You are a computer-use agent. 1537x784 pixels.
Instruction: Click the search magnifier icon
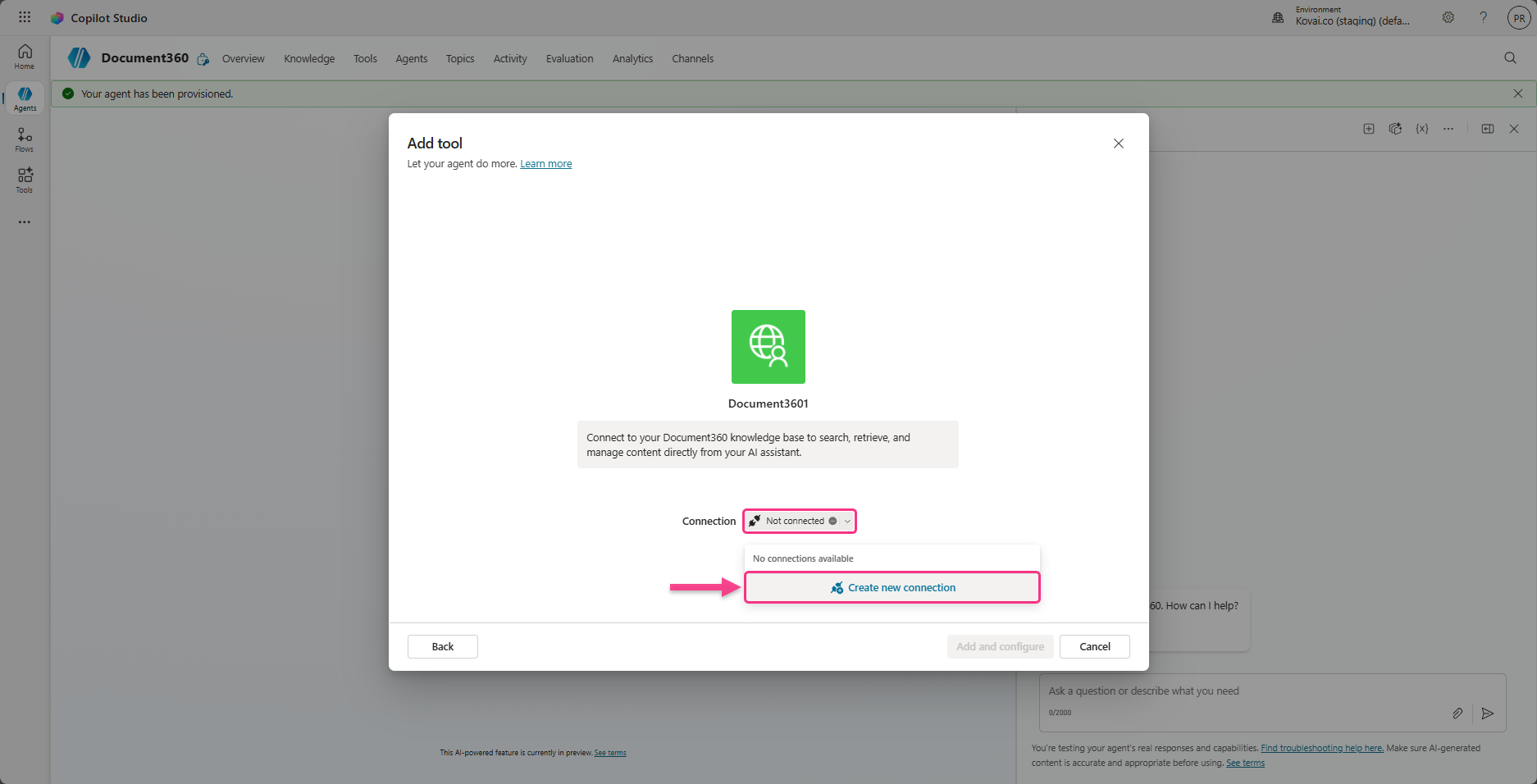tap(1510, 58)
